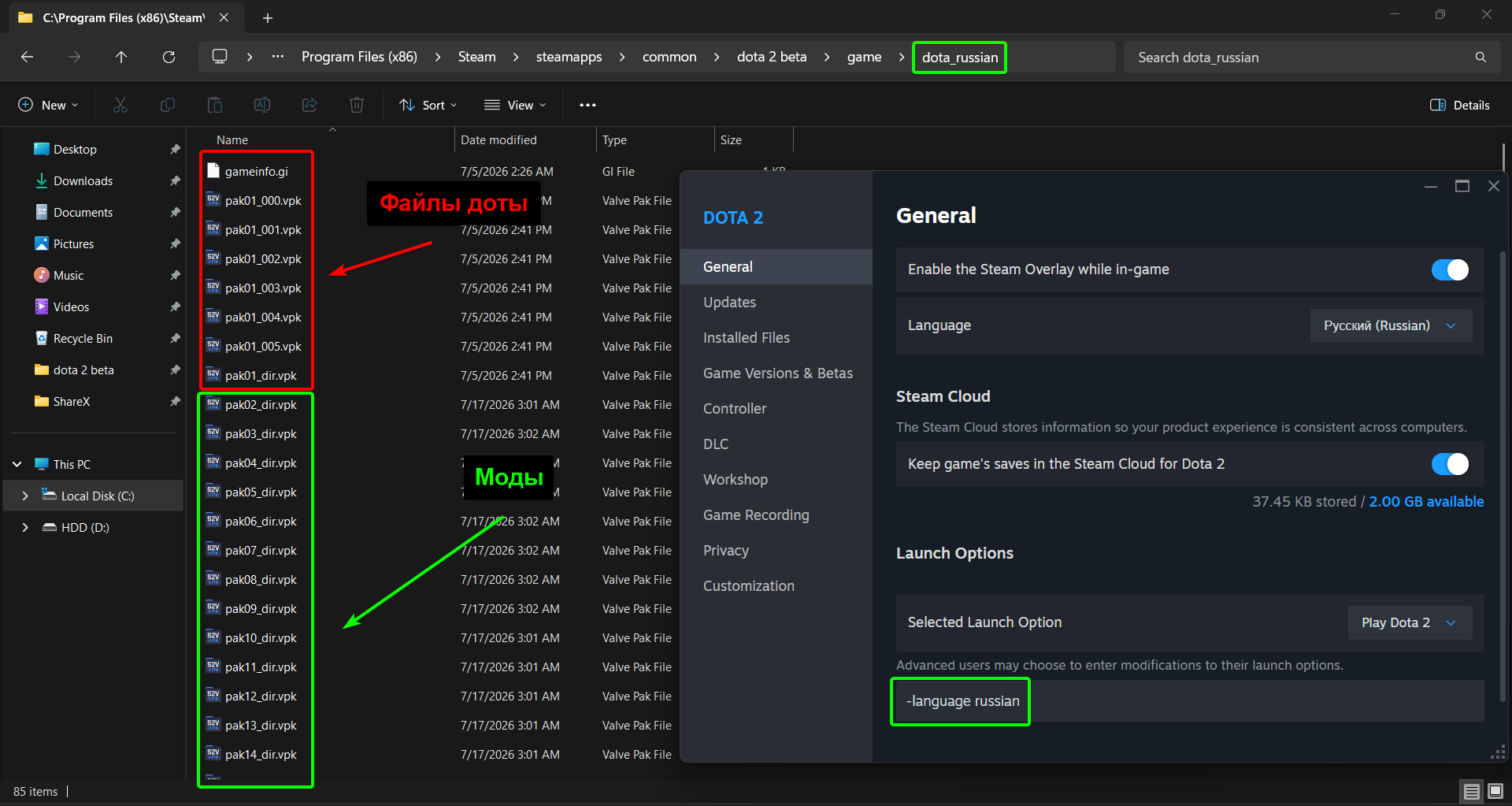Open the Play Dota 2 launch option dropdown
The width and height of the screenshot is (1512, 806).
(1410, 622)
